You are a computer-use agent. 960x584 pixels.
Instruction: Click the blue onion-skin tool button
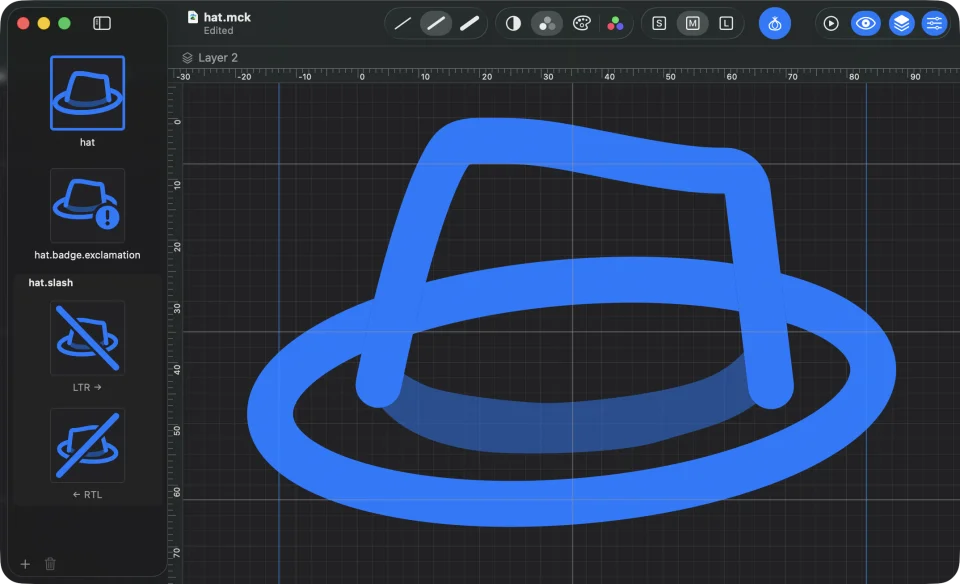774,24
